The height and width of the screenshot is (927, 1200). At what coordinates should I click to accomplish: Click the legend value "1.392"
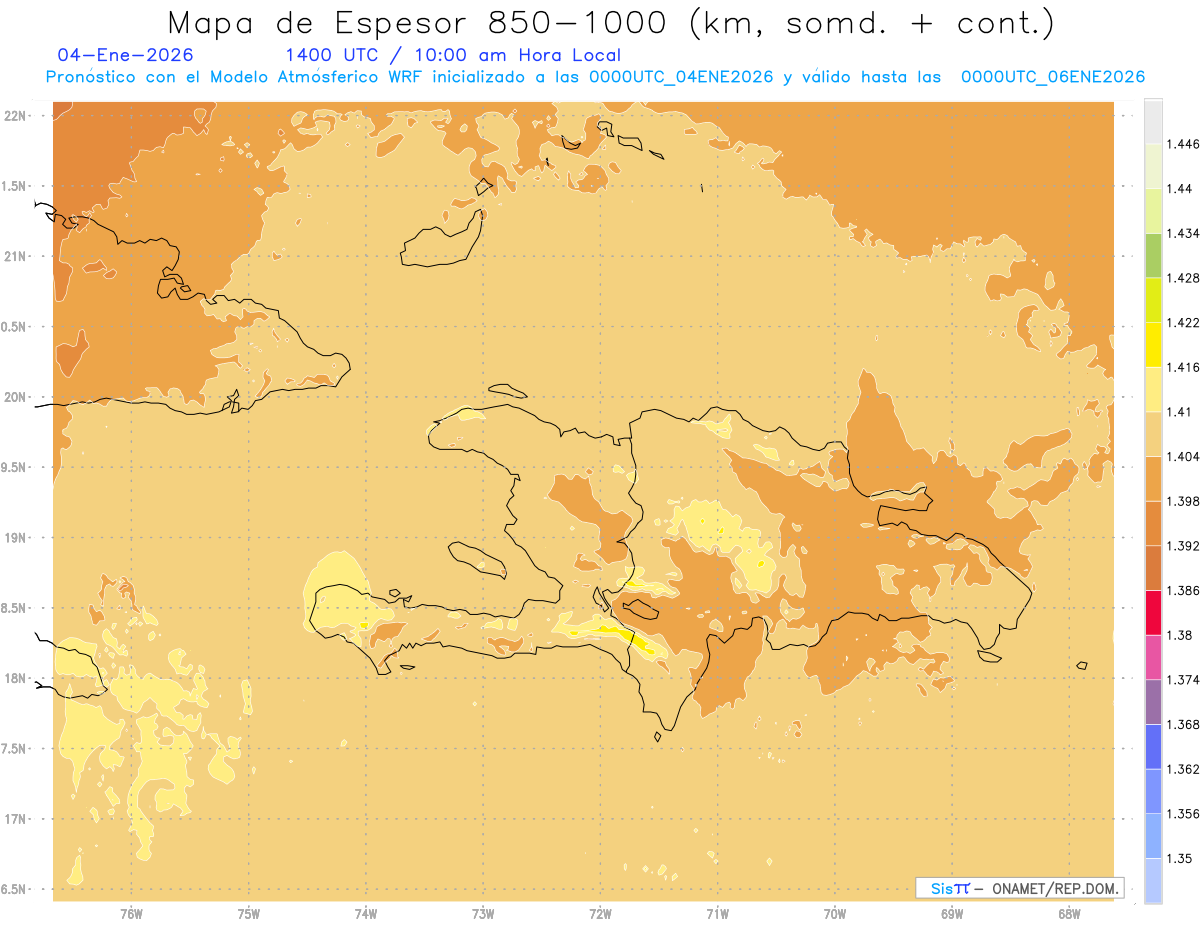coord(1182,546)
